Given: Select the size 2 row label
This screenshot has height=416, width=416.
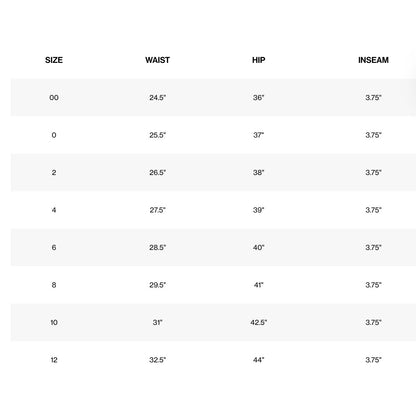Looking at the screenshot, I should click(54, 173).
